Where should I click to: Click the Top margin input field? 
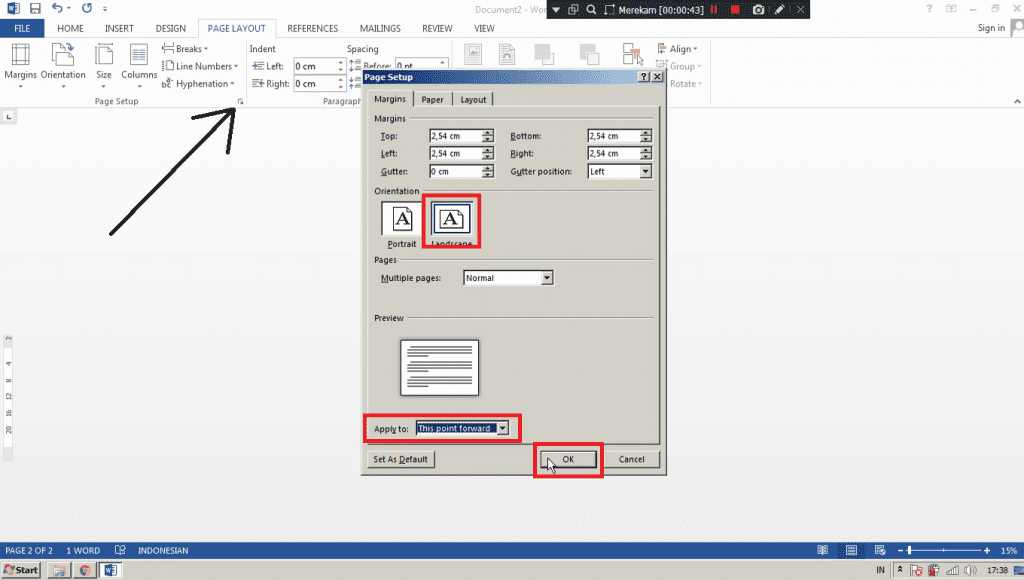[x=455, y=136]
